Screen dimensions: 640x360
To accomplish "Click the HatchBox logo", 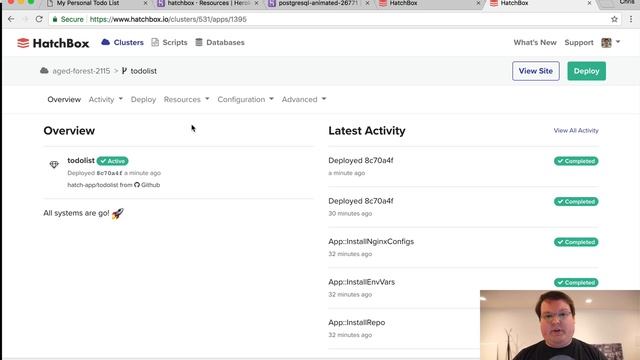I will click(x=53, y=43).
